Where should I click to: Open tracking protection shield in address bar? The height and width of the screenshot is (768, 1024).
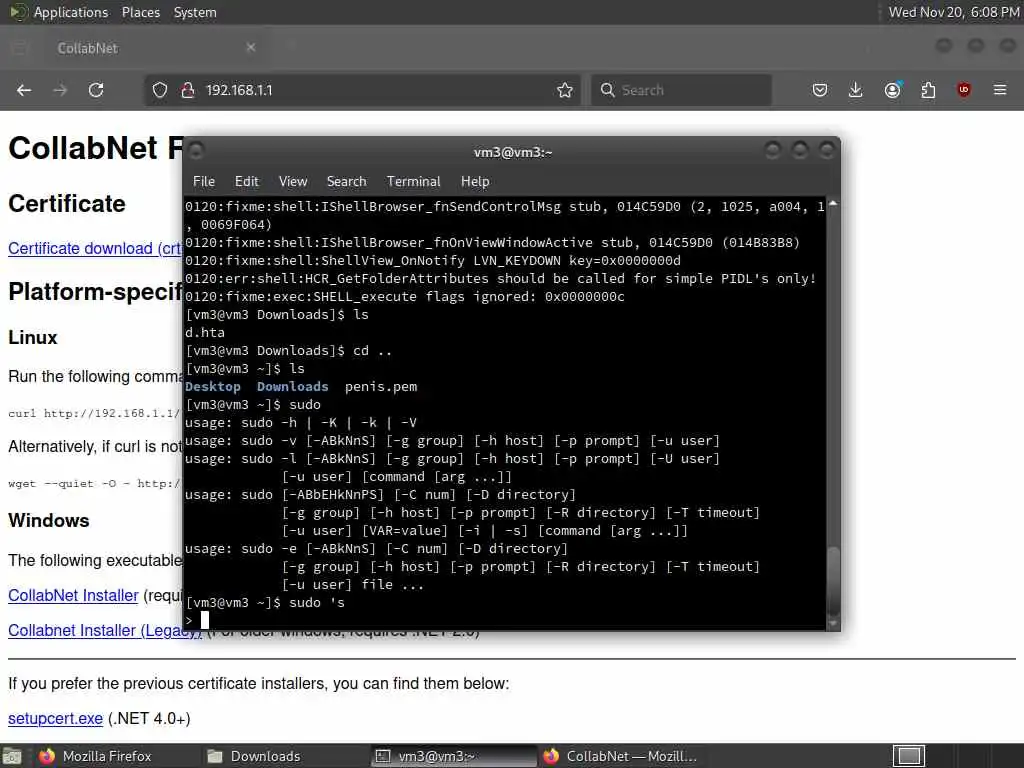tap(160, 90)
